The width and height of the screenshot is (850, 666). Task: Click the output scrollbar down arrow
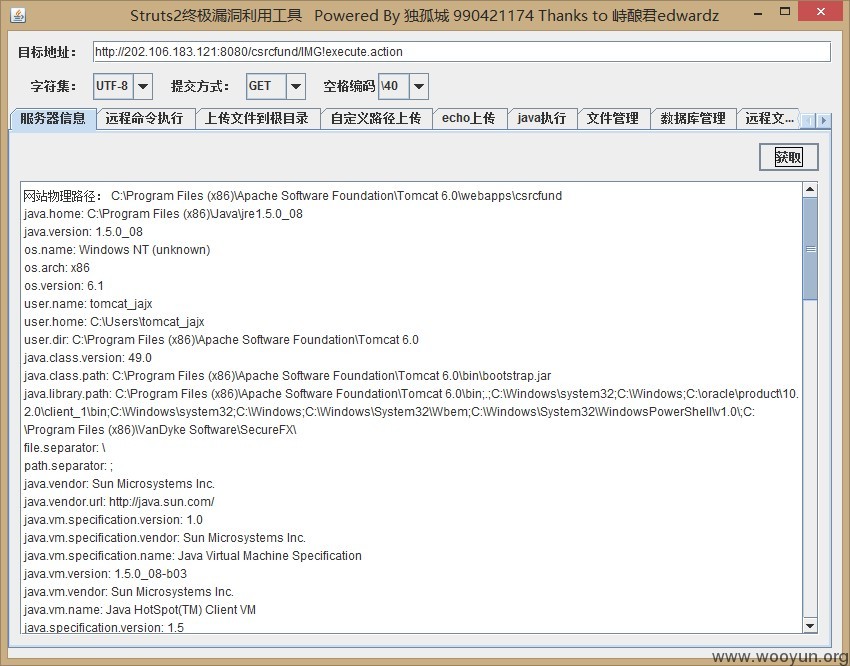pos(810,626)
